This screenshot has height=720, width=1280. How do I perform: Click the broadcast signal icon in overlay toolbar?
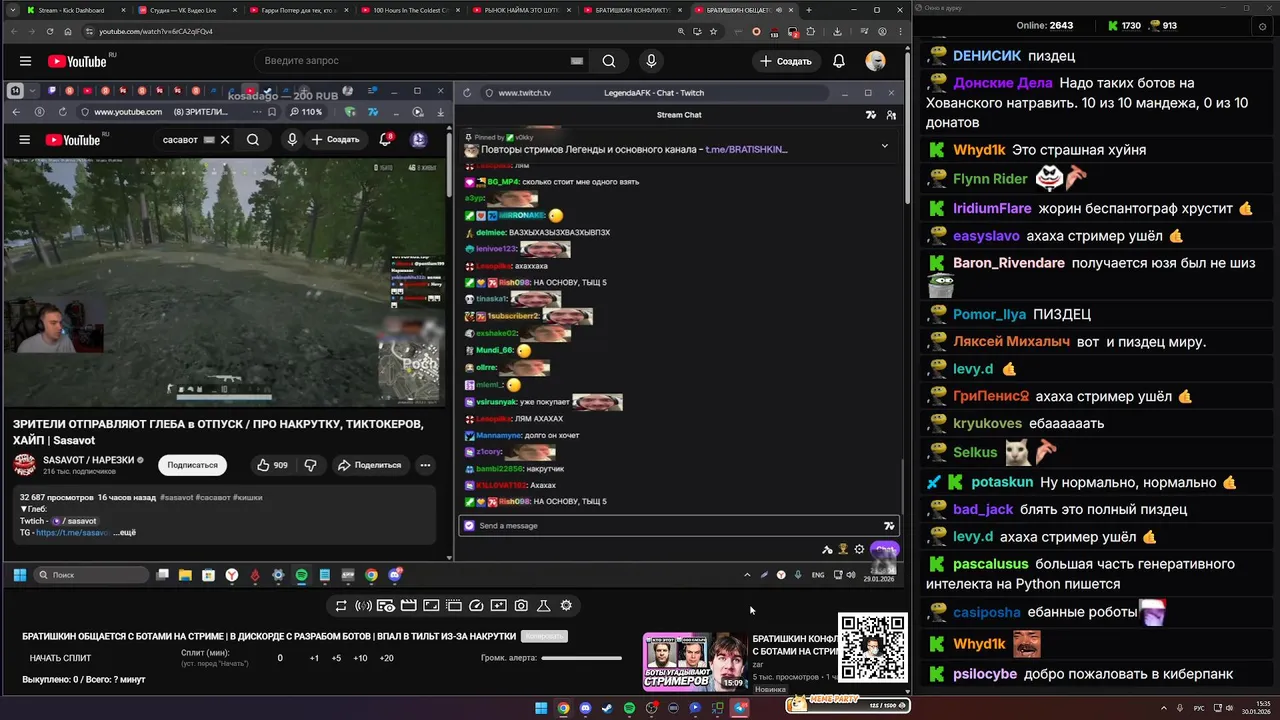click(x=363, y=605)
